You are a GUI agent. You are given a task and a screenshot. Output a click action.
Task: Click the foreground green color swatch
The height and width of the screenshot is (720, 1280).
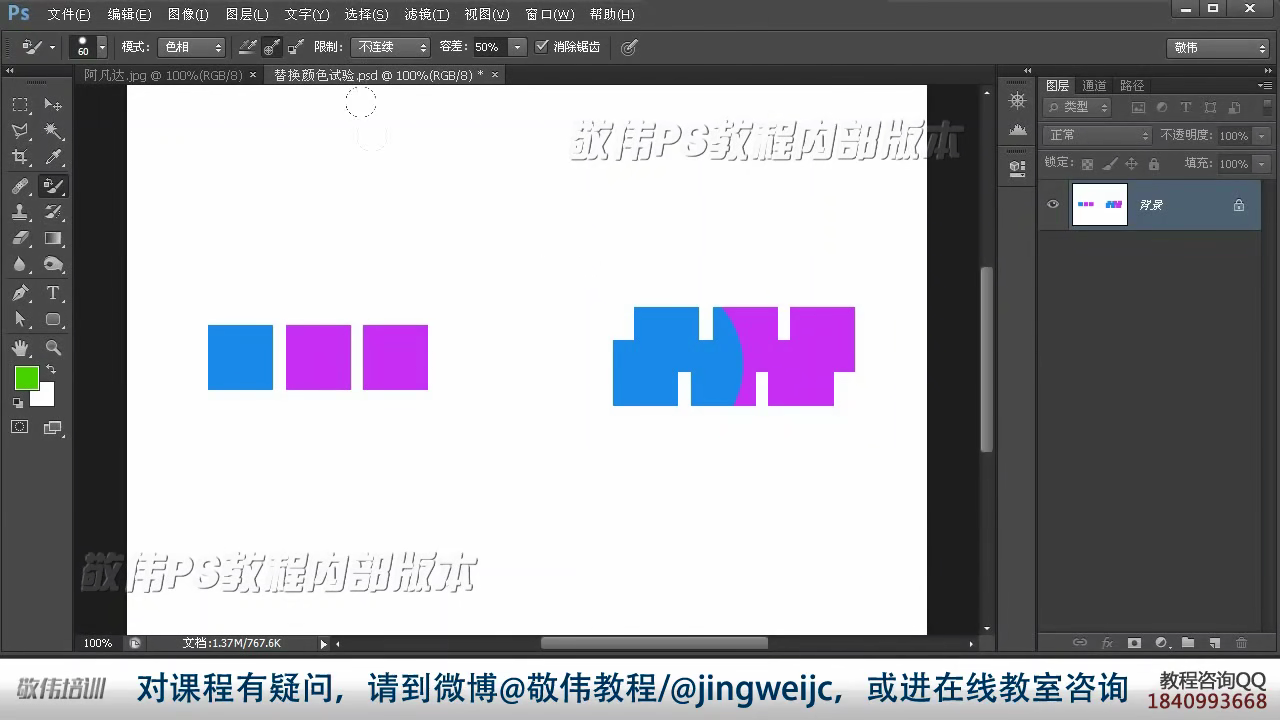(x=25, y=377)
